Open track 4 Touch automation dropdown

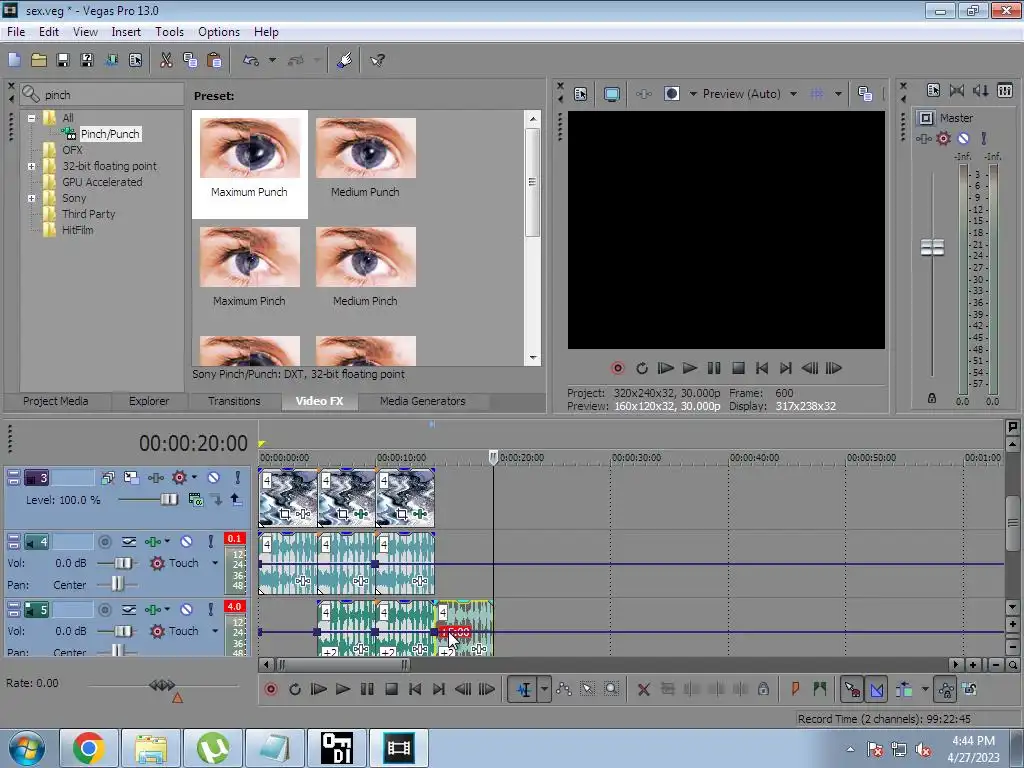point(215,563)
